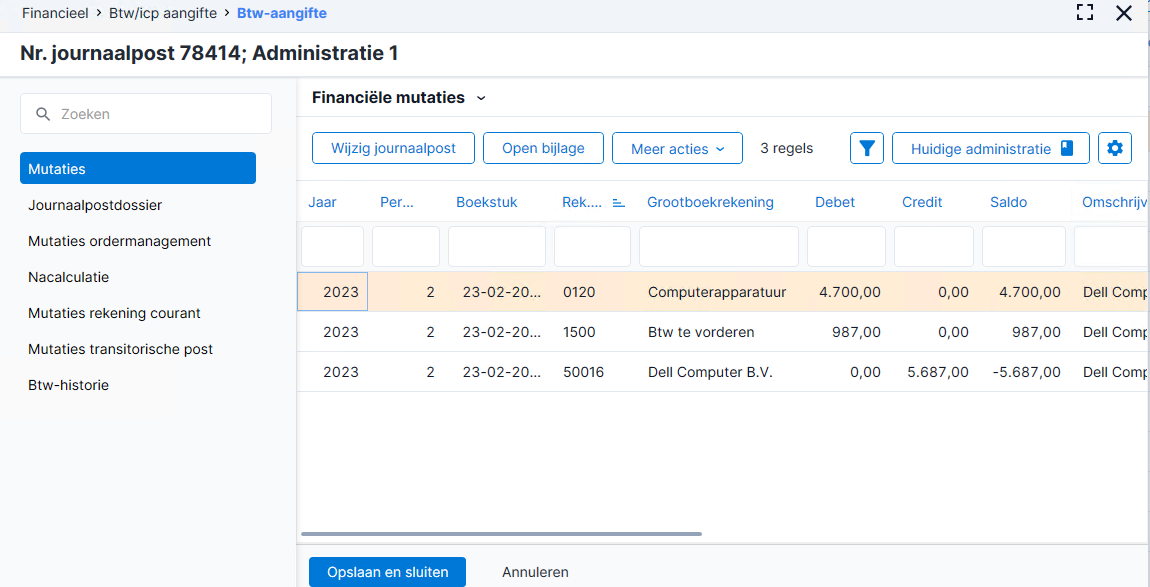Open grid settings gear icon
Image resolution: width=1150 pixels, height=587 pixels.
[1115, 148]
